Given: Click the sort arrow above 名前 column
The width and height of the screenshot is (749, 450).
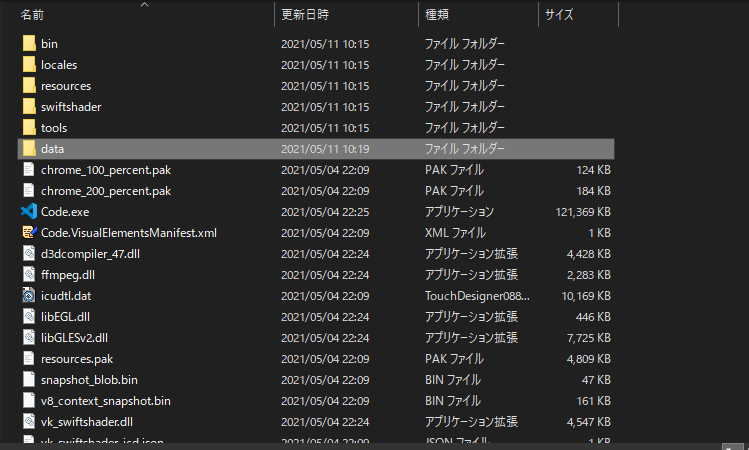Looking at the screenshot, I should [x=144, y=5].
